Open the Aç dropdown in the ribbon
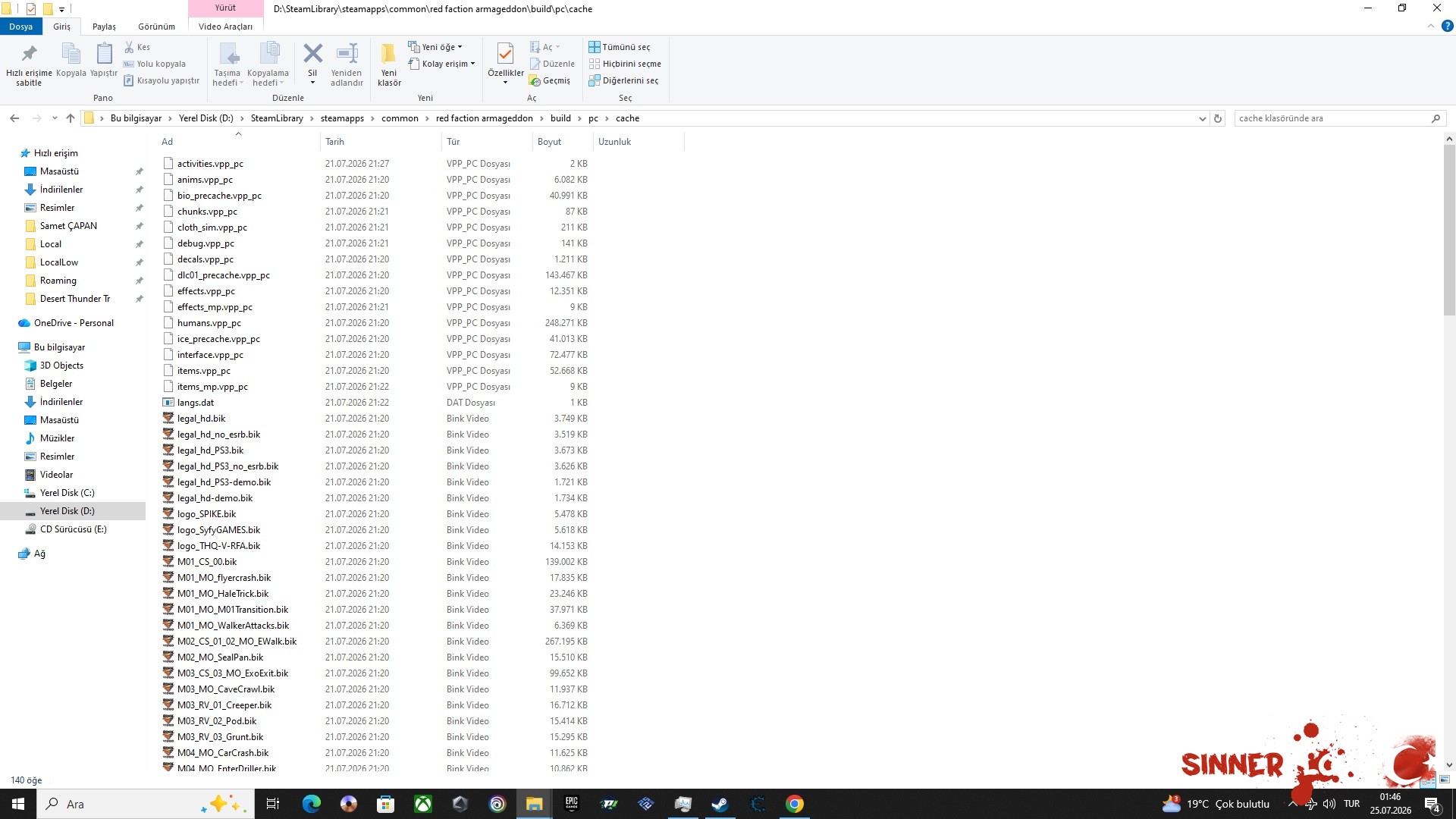The image size is (1456, 819). [544, 47]
